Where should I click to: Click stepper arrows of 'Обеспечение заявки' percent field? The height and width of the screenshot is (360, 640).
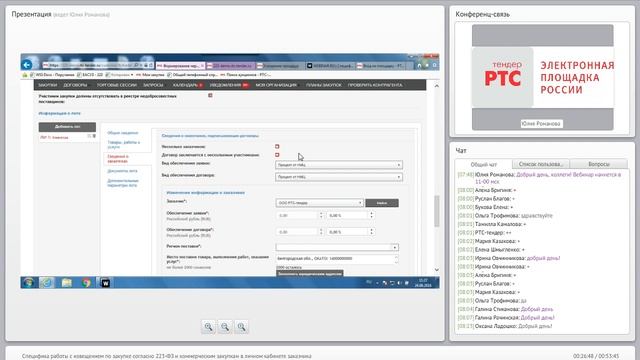(x=371, y=215)
